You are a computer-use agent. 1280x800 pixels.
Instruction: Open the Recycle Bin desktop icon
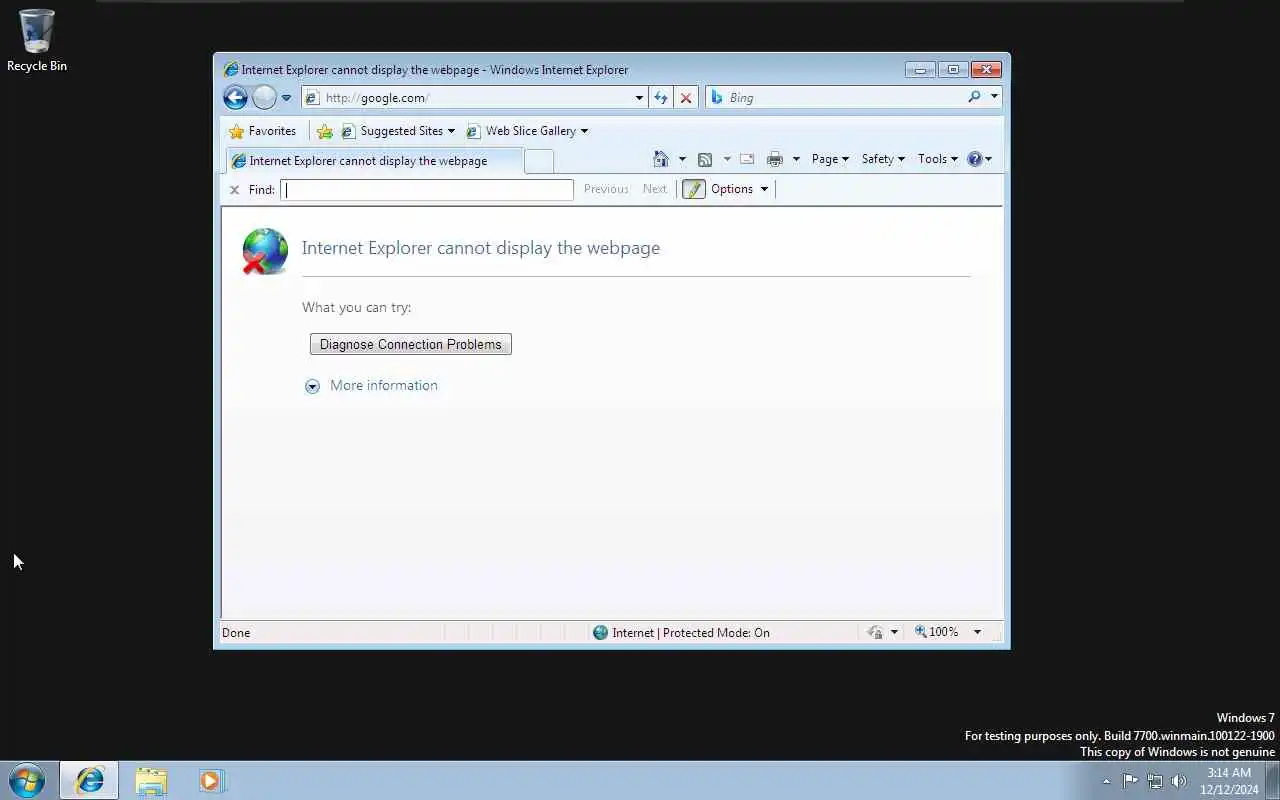[x=37, y=41]
